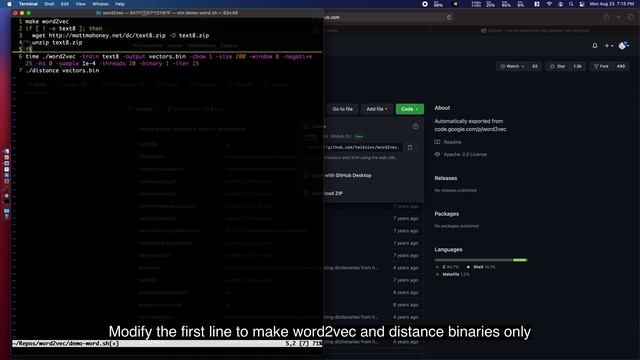Open the Window menu
640x360 pixels.
point(100,4)
